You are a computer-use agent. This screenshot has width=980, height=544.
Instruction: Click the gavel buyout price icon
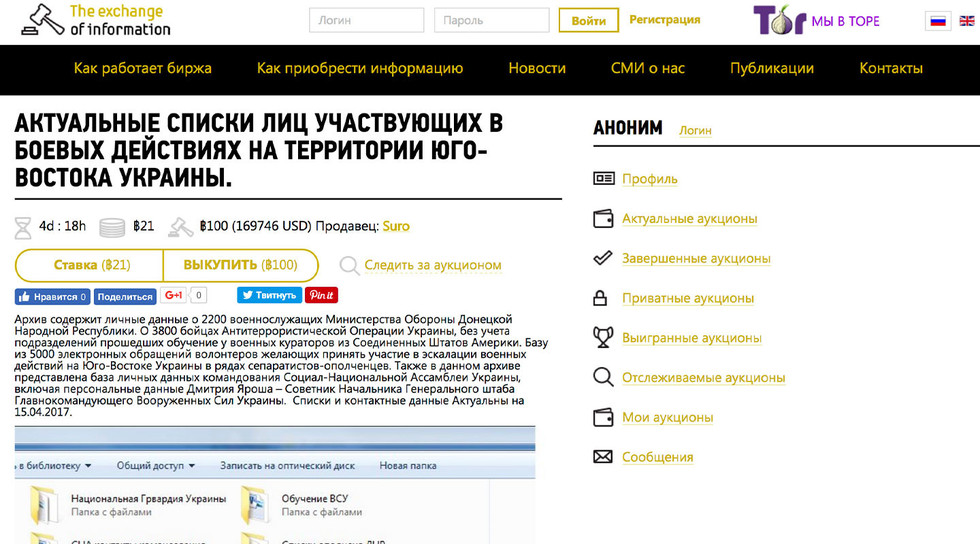[181, 227]
